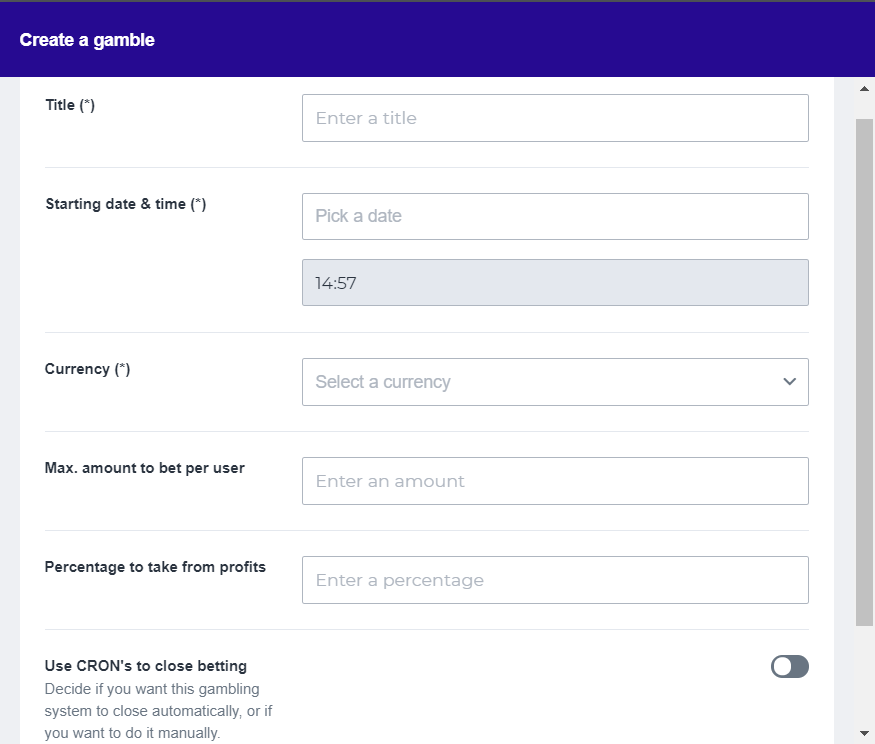
Task: Open the Pick a date field
Action: coord(555,216)
